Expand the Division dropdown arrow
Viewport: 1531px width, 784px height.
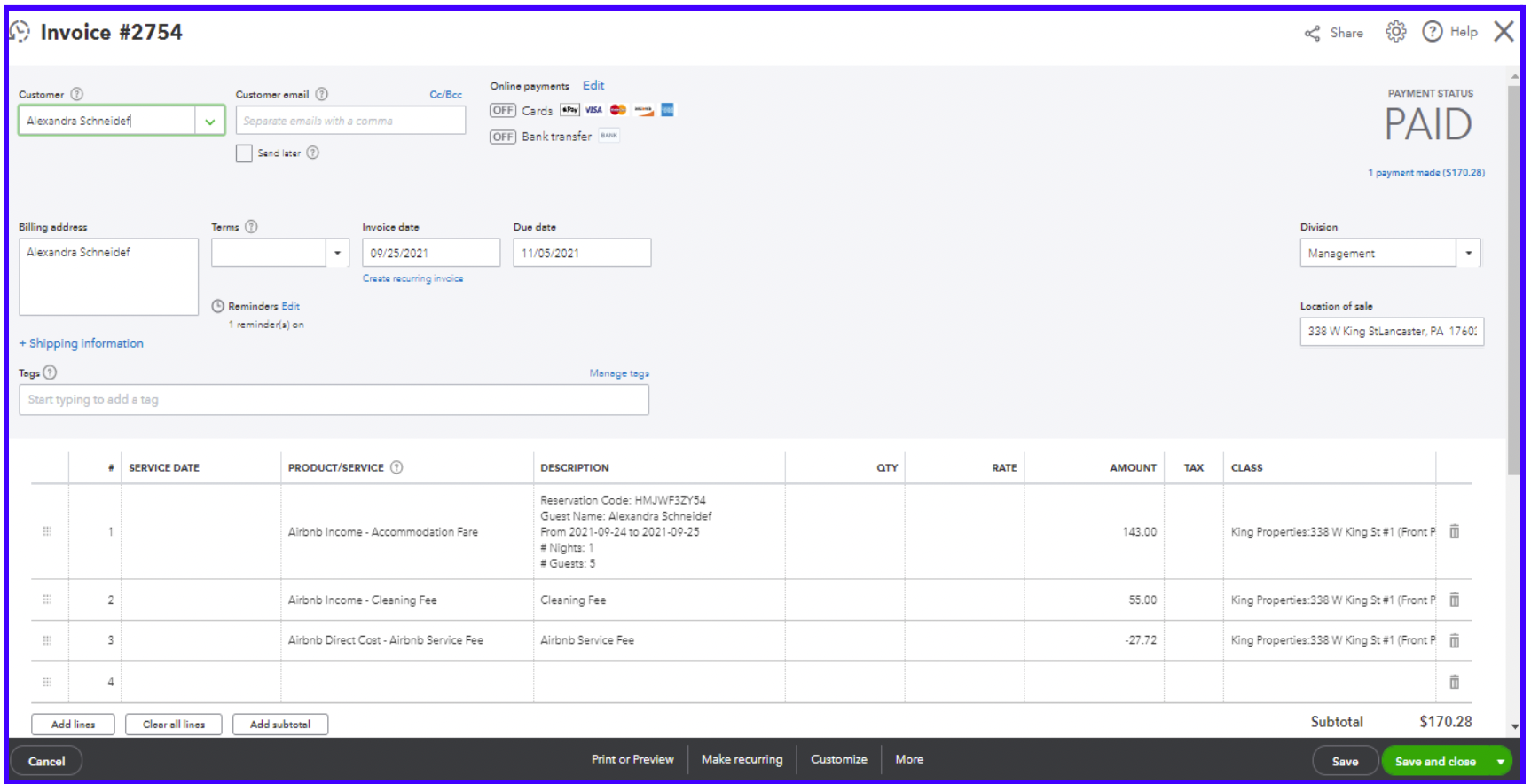1468,254
